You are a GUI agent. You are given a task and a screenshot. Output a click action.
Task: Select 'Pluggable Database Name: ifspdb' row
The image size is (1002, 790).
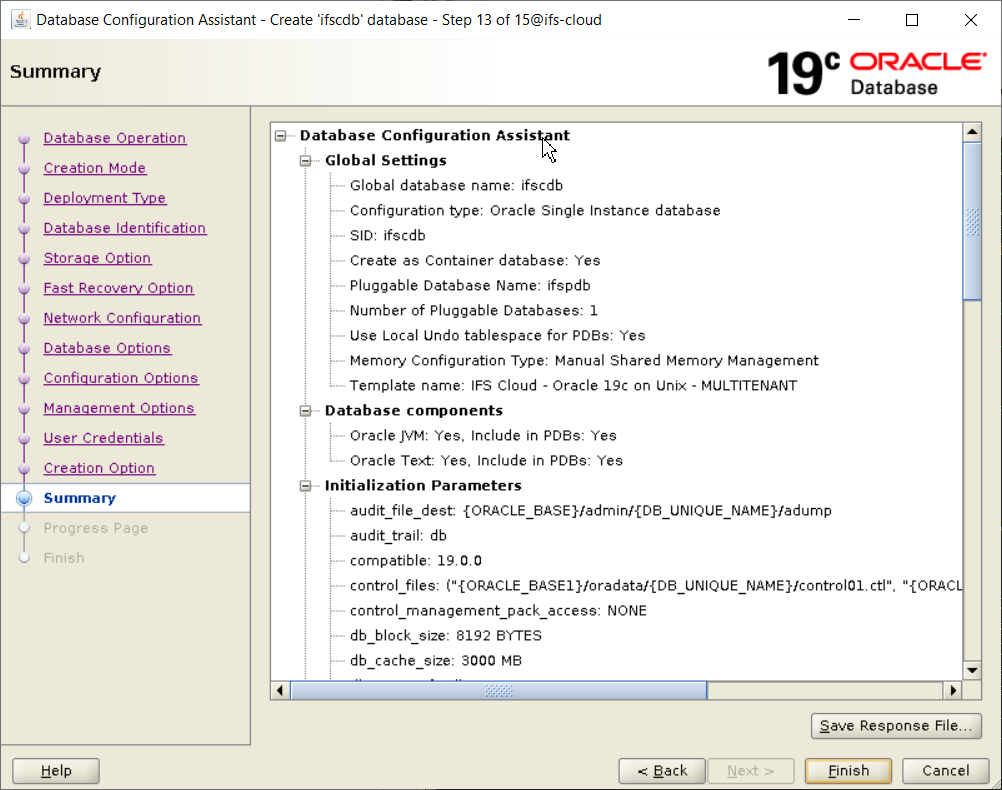470,285
